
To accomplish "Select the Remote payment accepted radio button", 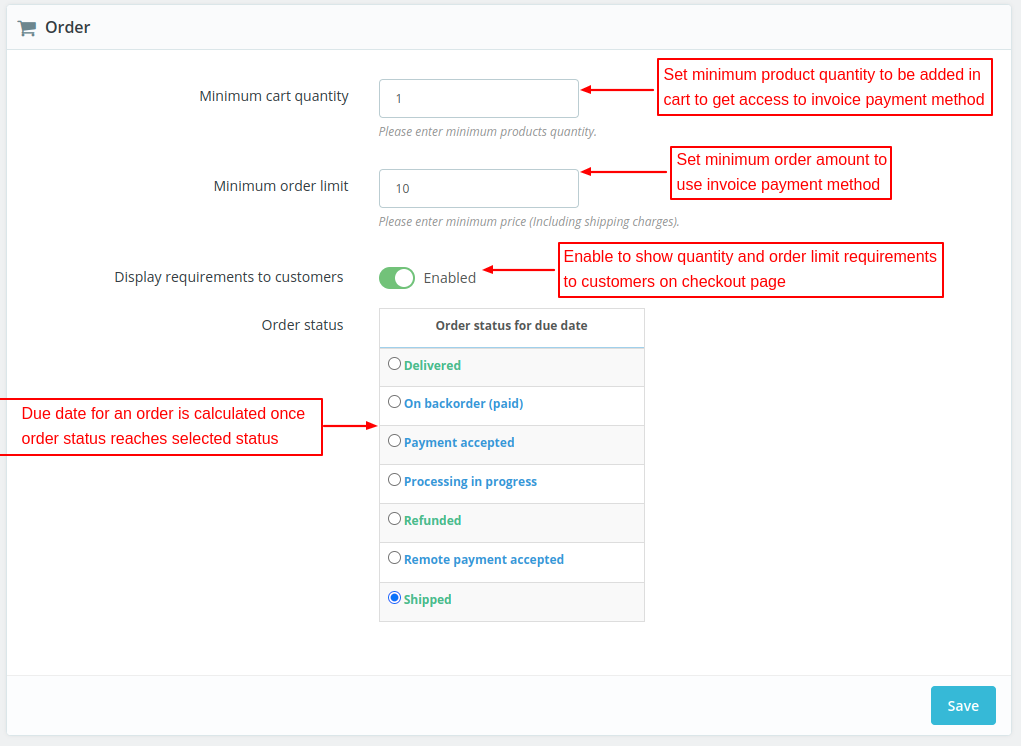I will pyautogui.click(x=394, y=558).
